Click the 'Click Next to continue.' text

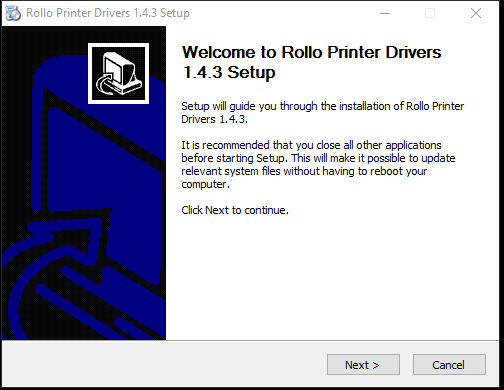click(x=235, y=210)
